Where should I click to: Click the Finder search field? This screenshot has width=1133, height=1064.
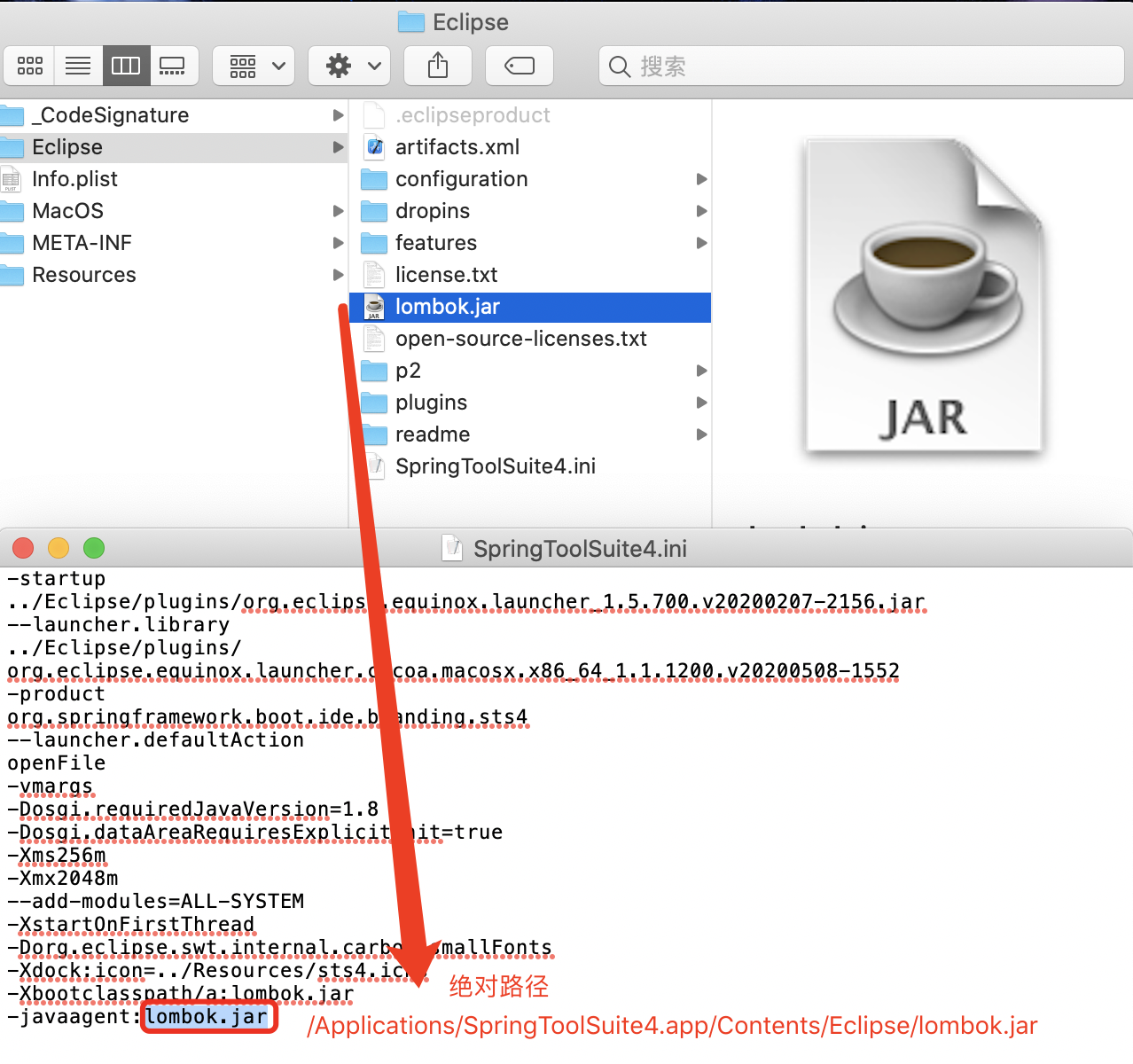pos(862,66)
